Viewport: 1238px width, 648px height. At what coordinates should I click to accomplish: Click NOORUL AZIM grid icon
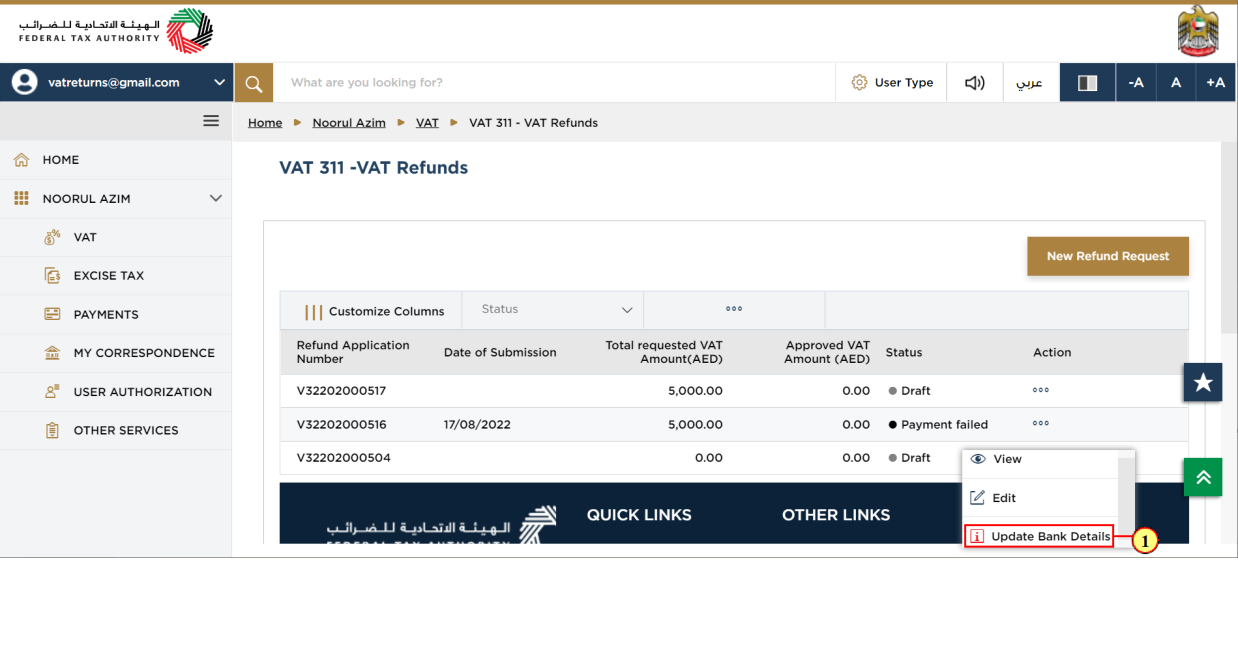pyautogui.click(x=21, y=198)
